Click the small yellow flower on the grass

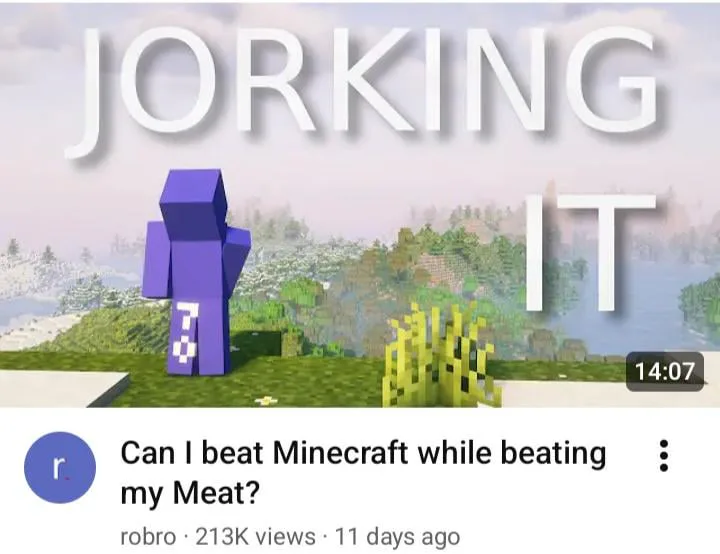tap(266, 401)
